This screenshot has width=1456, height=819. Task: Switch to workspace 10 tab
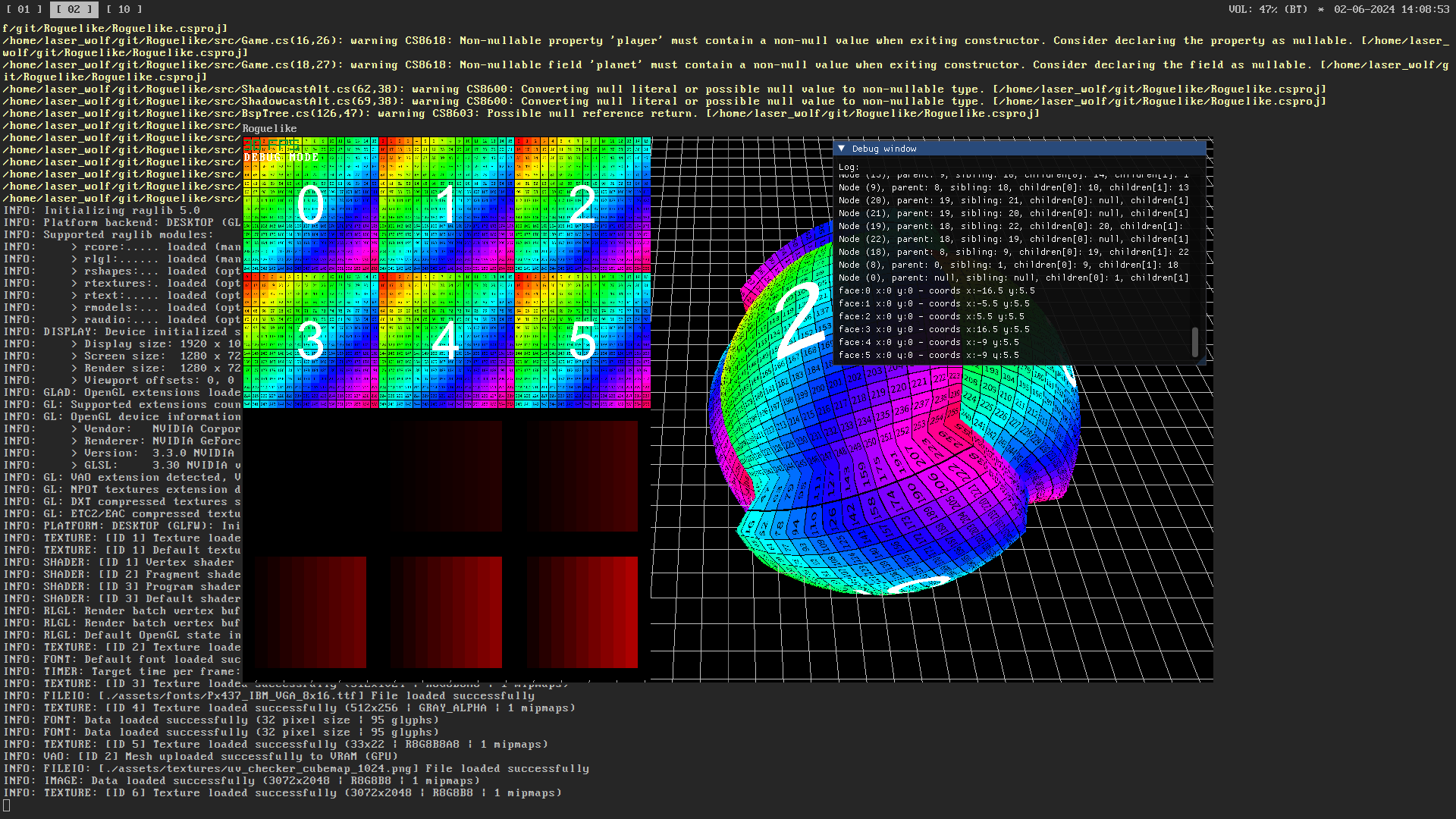click(x=124, y=9)
